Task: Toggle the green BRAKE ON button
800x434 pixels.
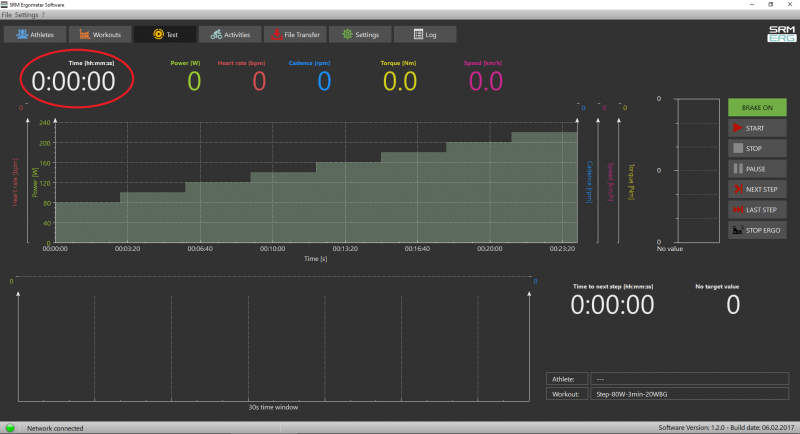Action: coord(756,107)
